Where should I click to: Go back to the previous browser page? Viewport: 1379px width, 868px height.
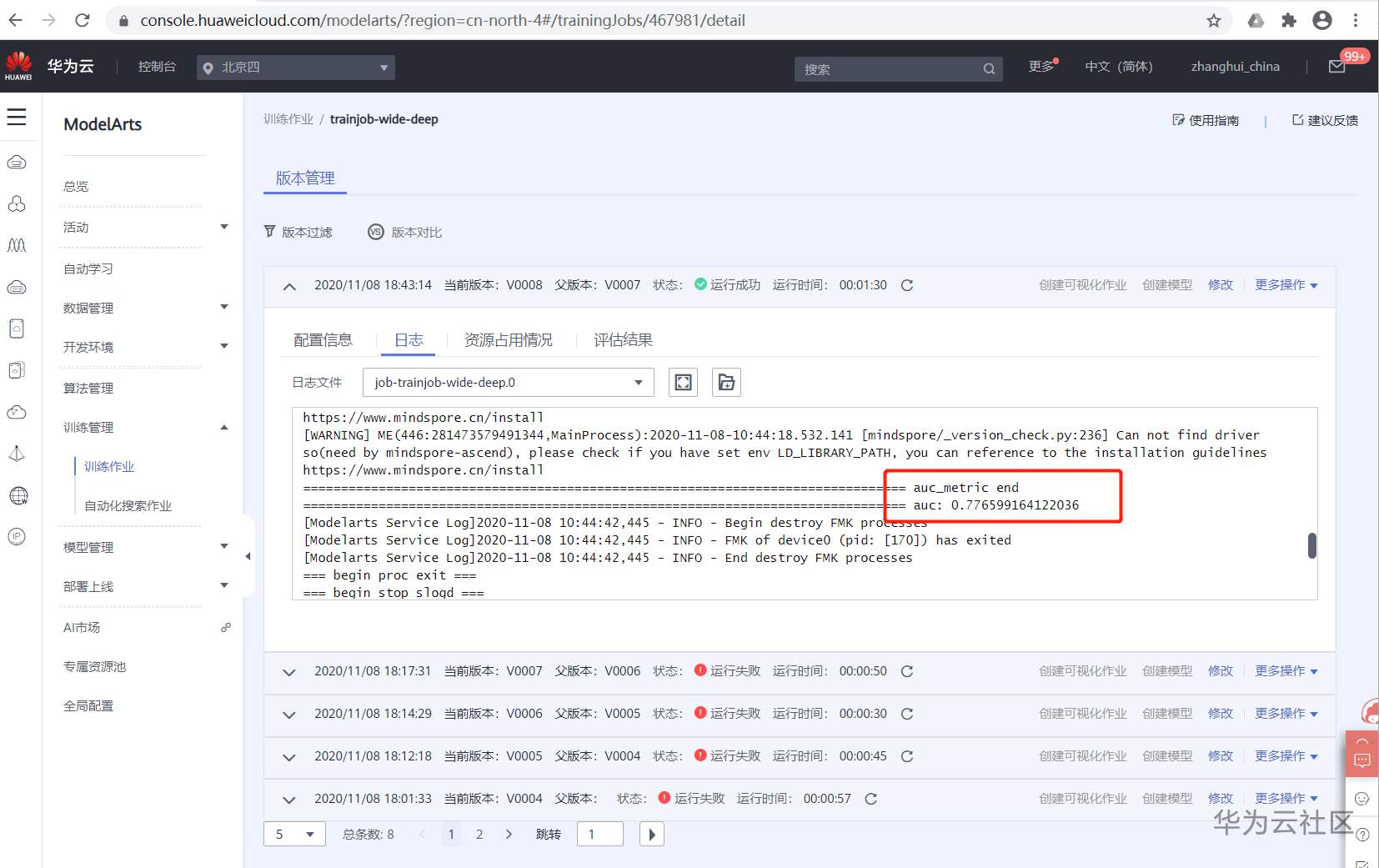point(16,20)
